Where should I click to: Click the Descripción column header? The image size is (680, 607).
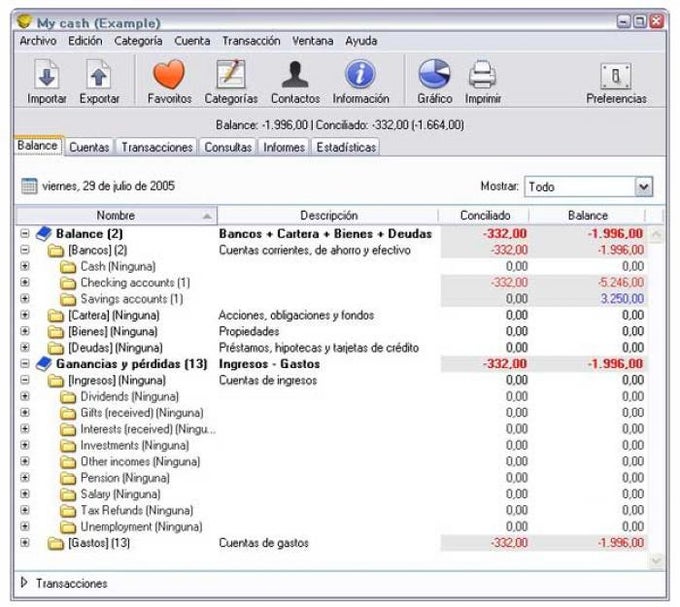(328, 215)
